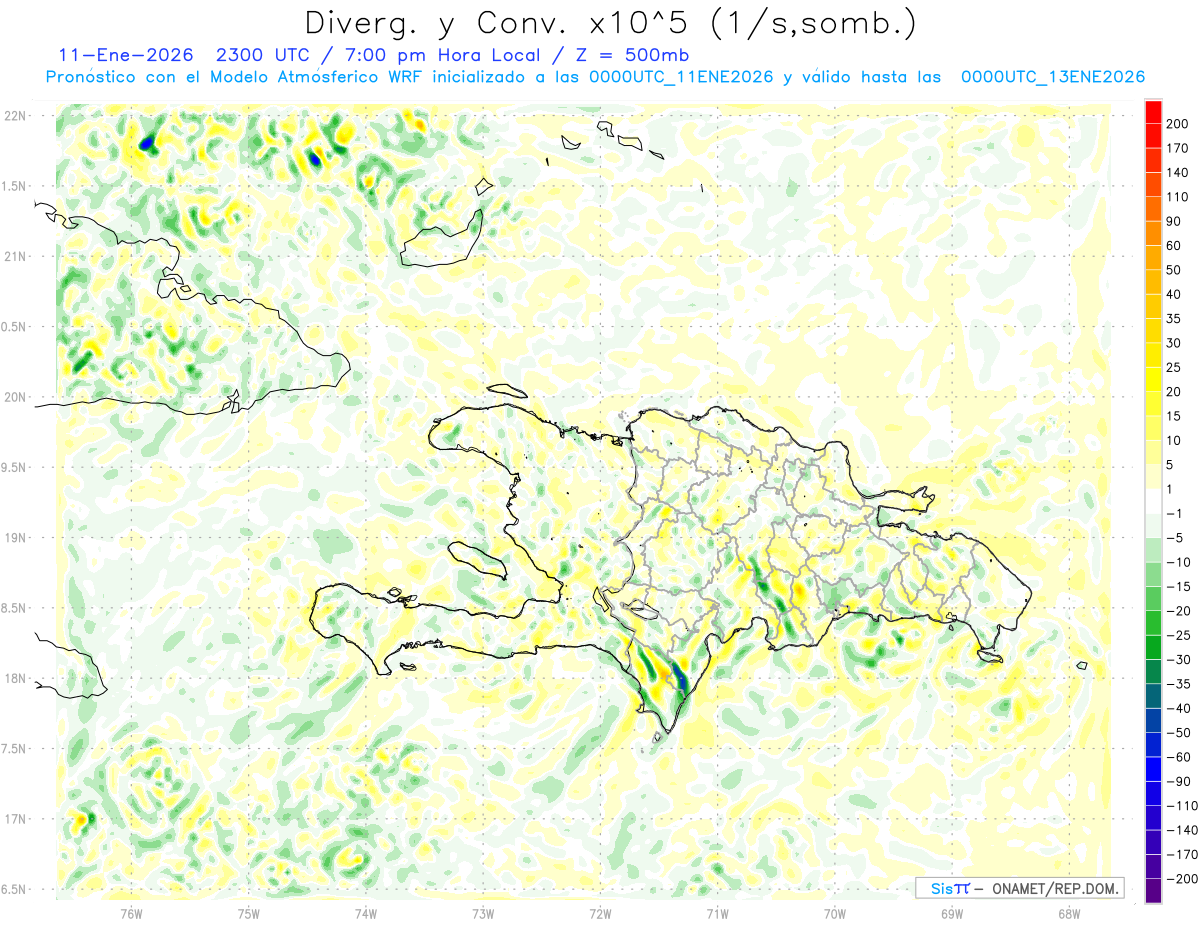Pick the yellow colorbar segment between 15 and 20
1200x927 pixels.
tap(1153, 404)
